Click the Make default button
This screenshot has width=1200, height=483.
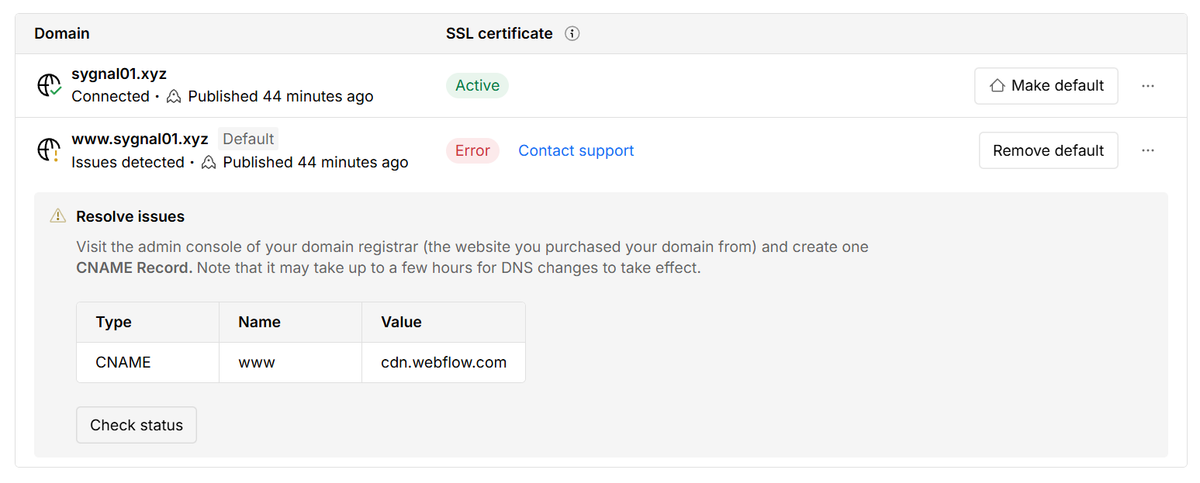click(x=1046, y=86)
